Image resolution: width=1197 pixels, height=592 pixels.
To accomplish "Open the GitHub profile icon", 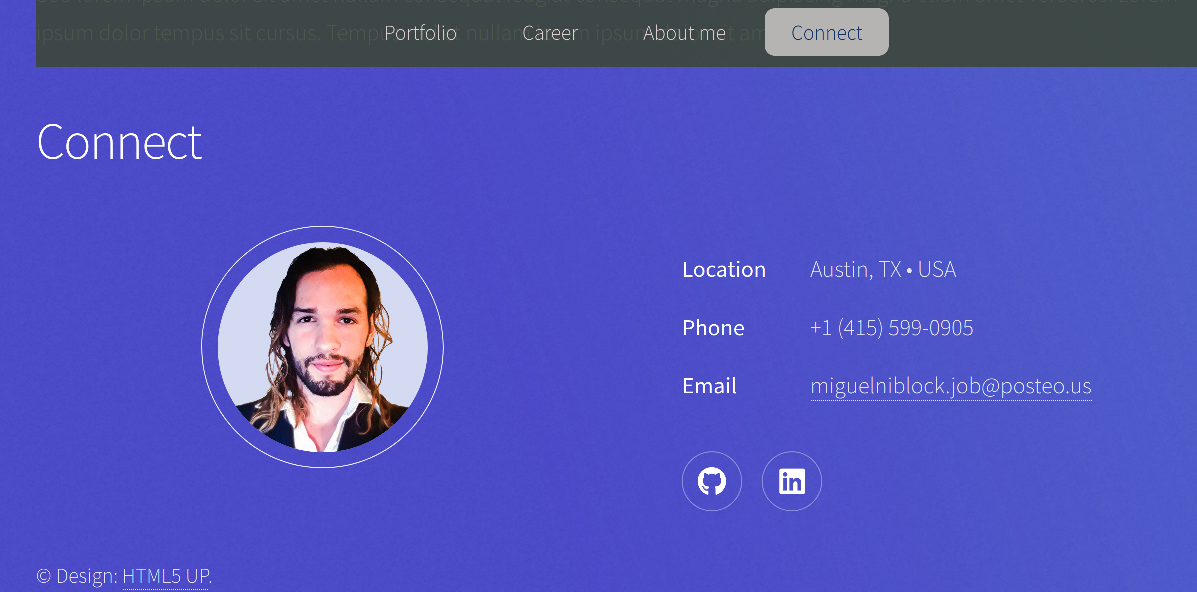I will 711,481.
